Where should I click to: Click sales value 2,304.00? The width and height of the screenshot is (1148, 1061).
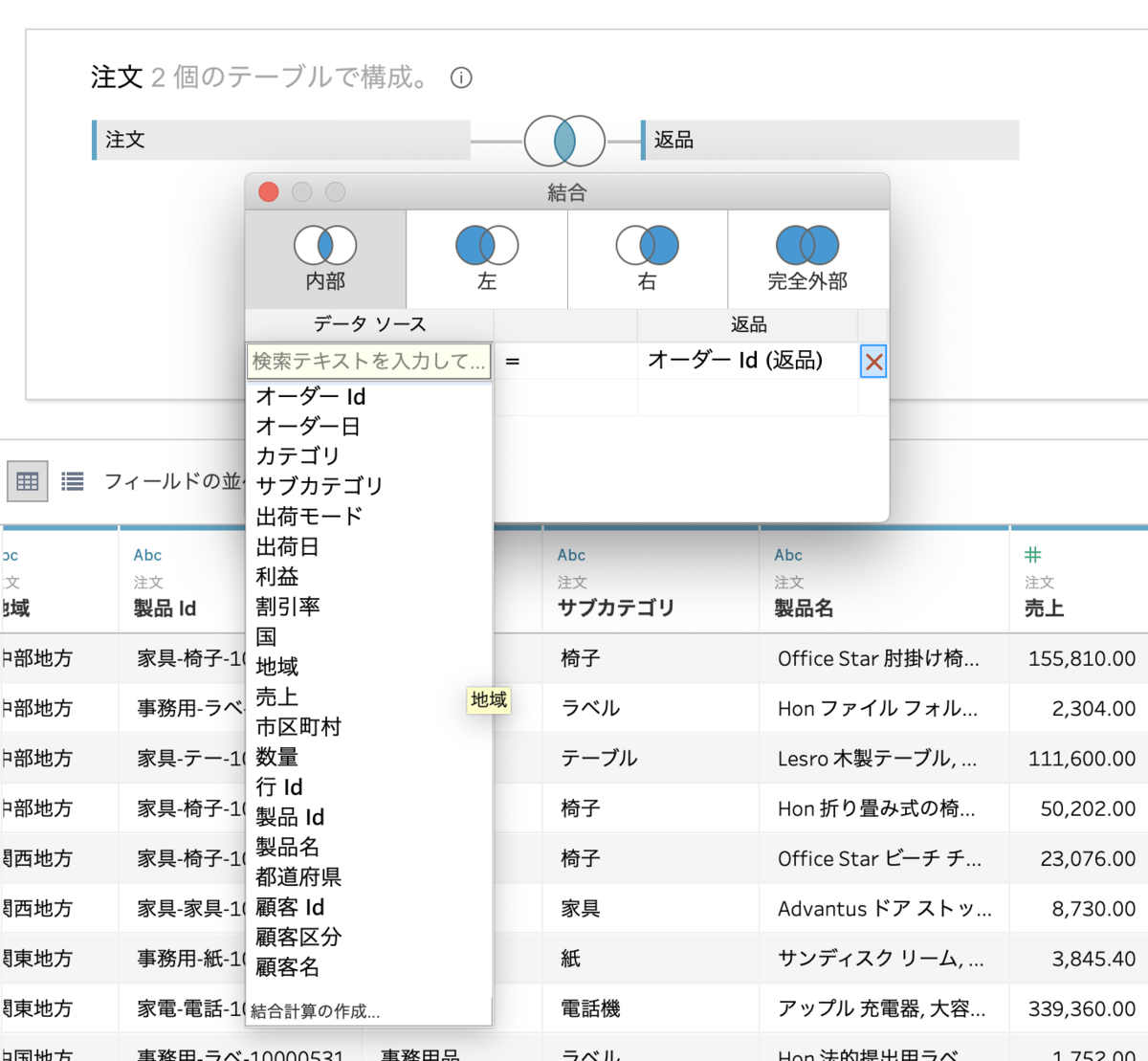click(1093, 708)
